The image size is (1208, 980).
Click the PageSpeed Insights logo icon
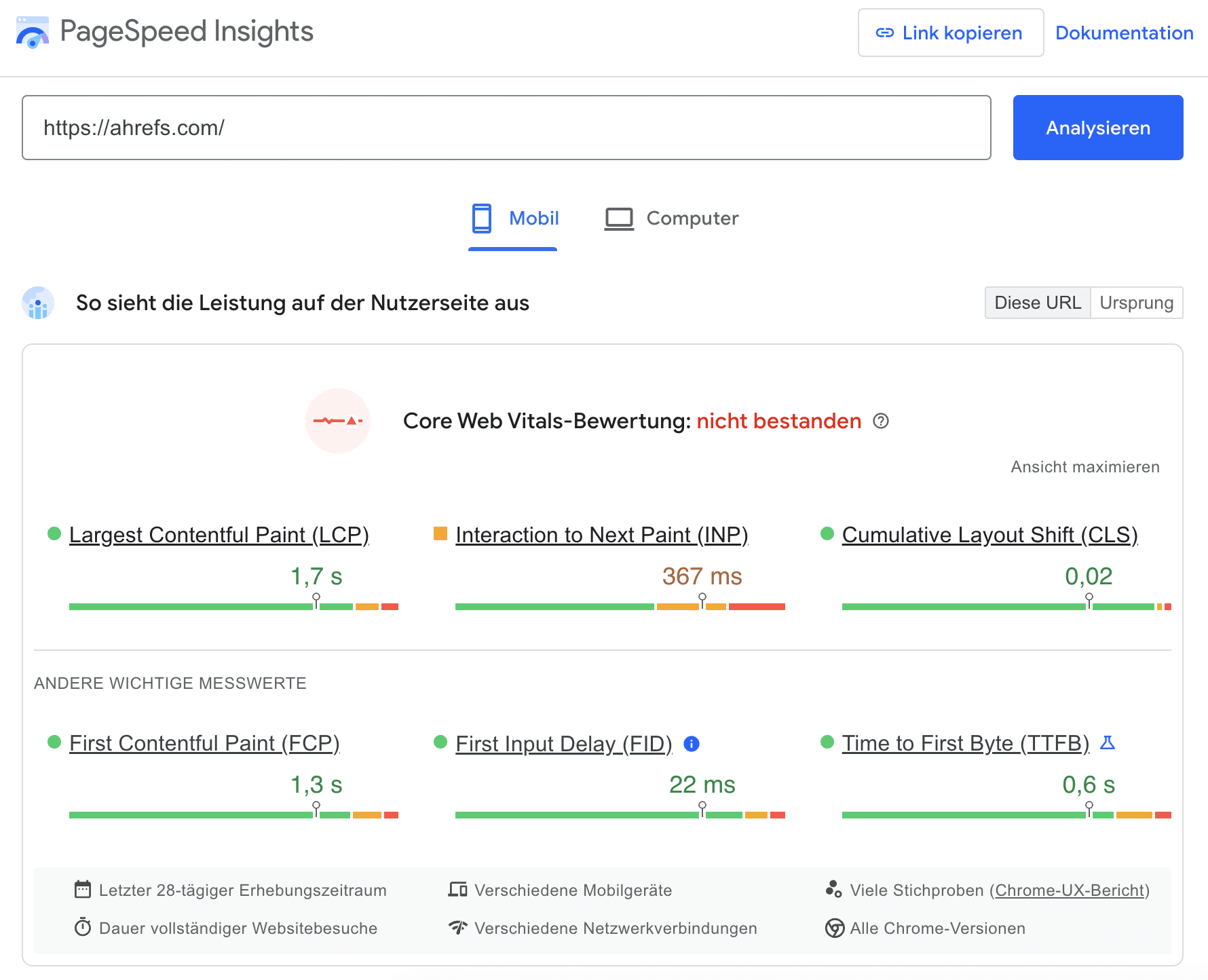pyautogui.click(x=32, y=33)
